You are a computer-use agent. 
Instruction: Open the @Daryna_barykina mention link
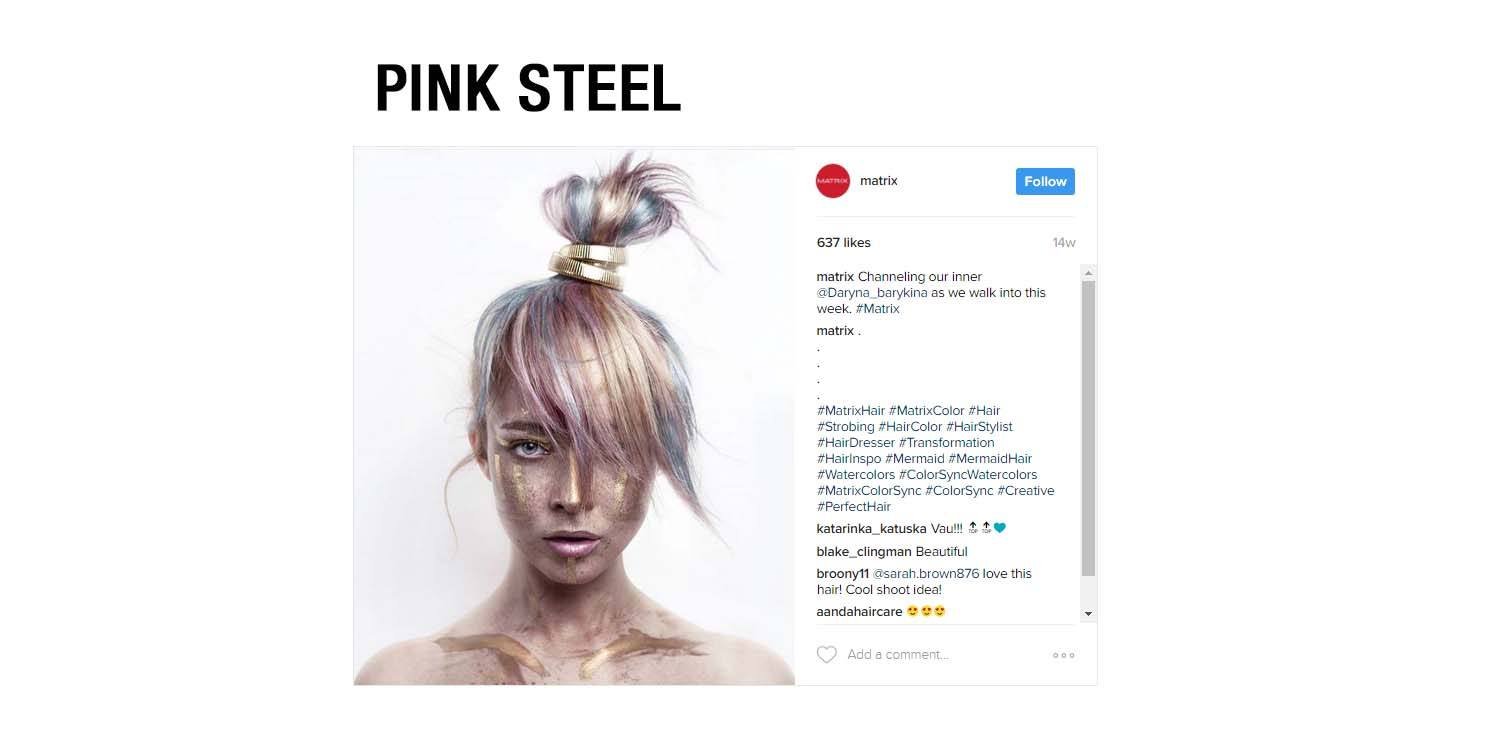pos(874,293)
